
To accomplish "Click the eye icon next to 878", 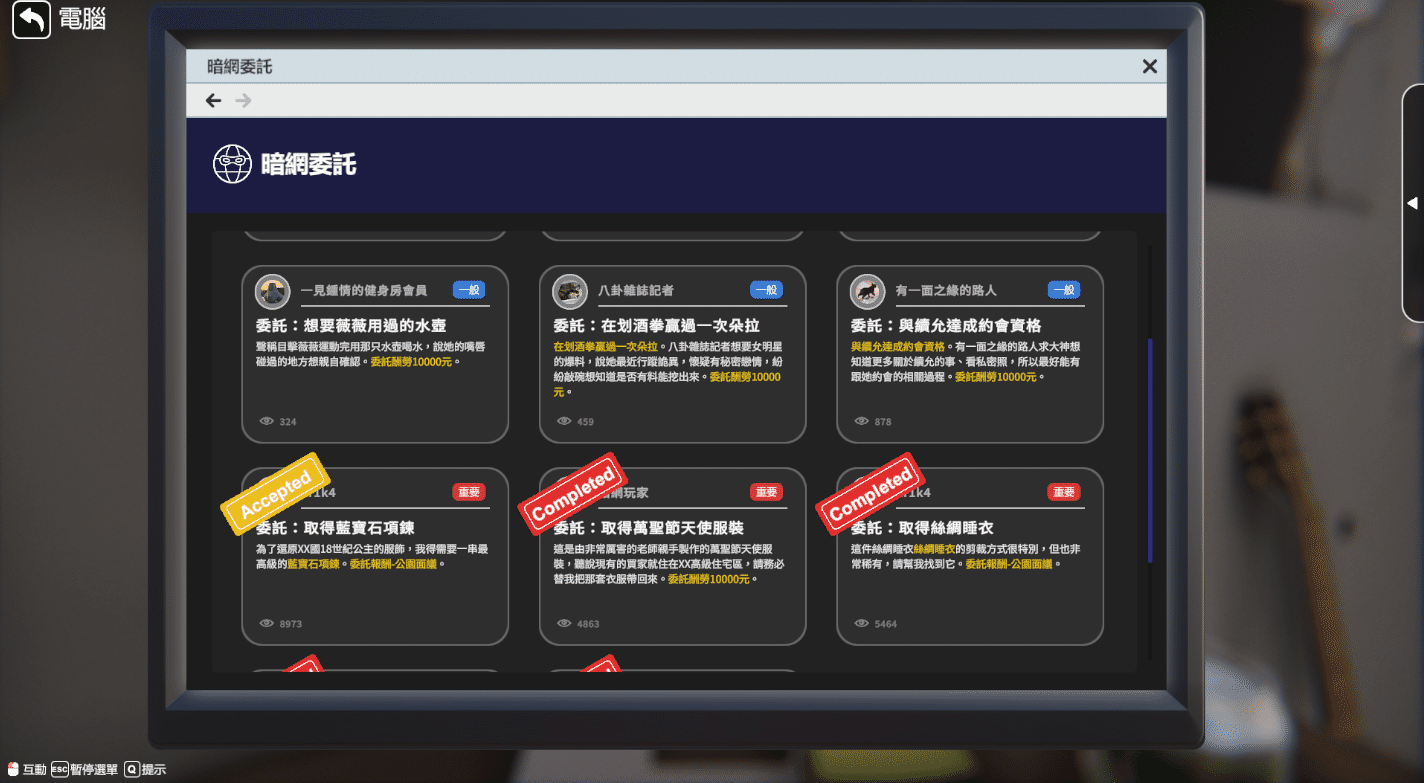I will [x=862, y=421].
